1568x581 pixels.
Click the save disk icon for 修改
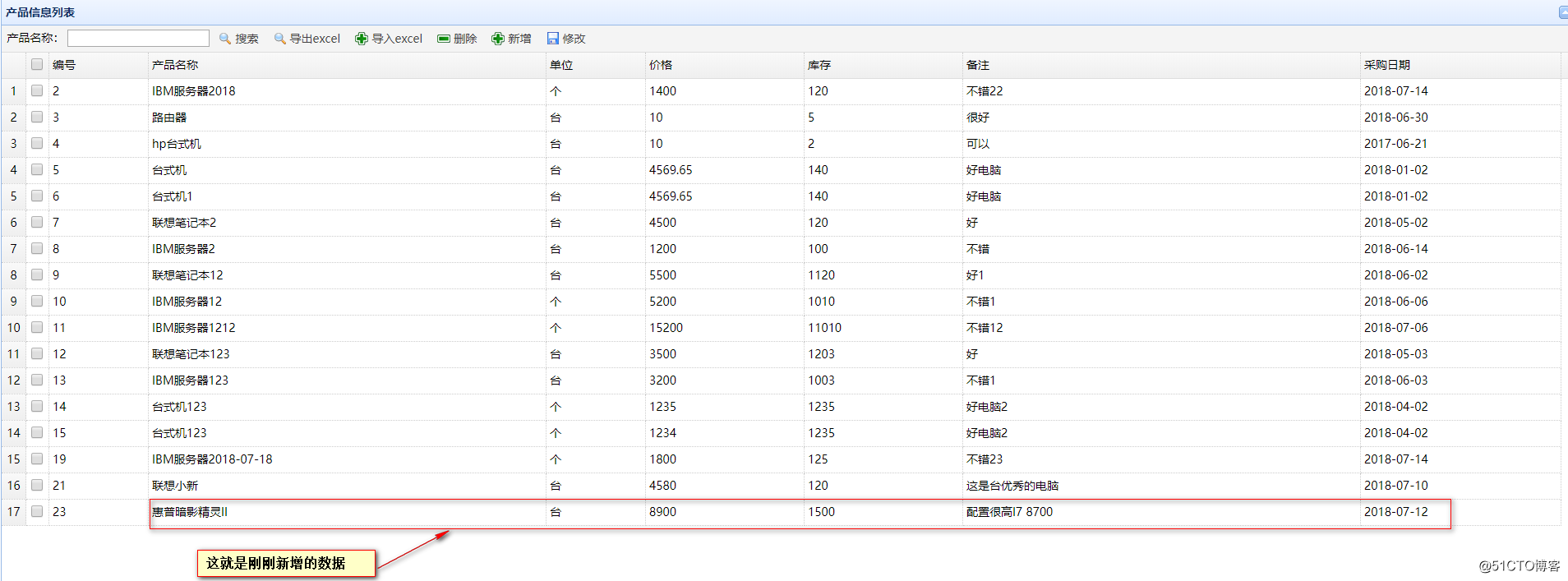(553, 39)
